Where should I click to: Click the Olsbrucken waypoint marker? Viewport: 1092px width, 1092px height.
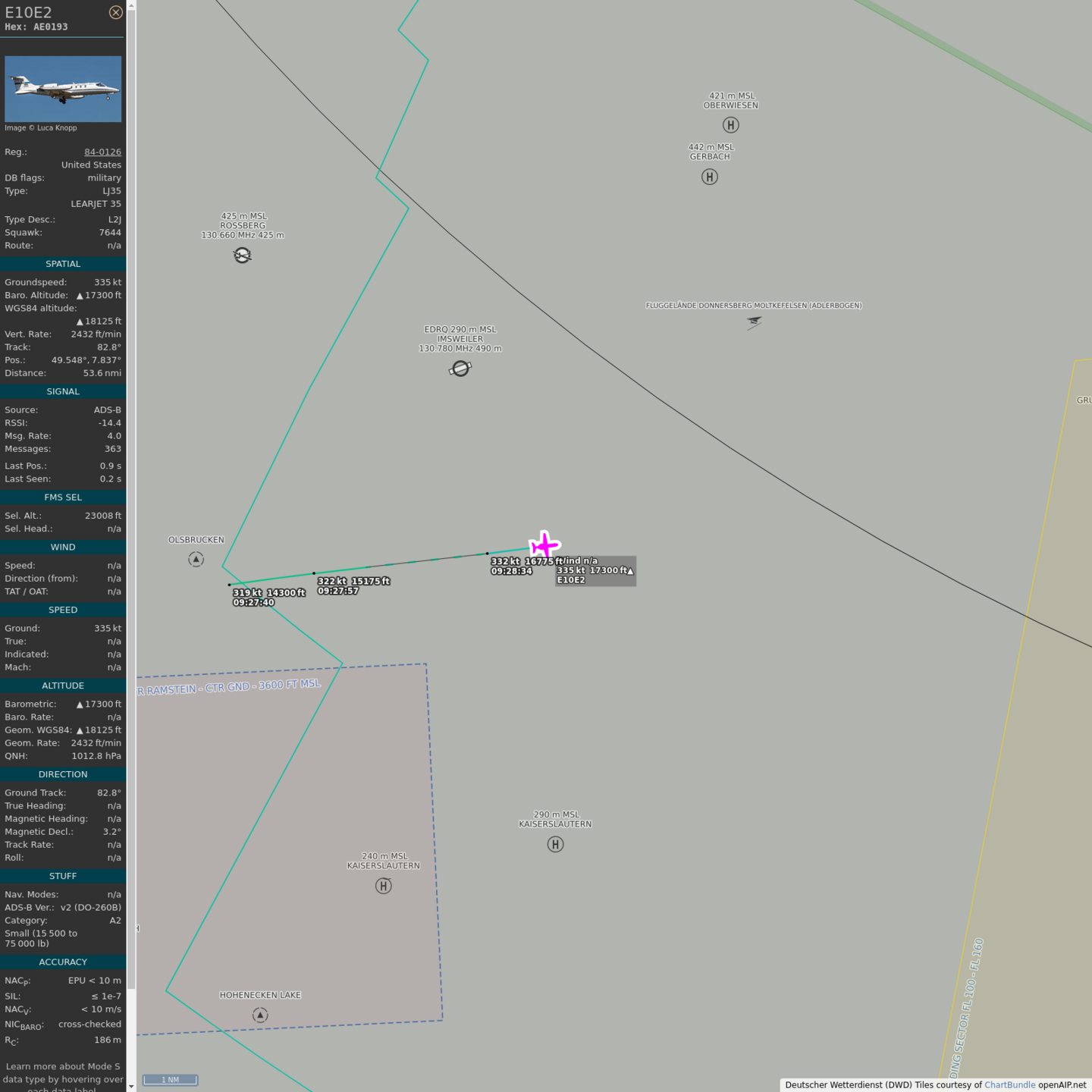(196, 560)
